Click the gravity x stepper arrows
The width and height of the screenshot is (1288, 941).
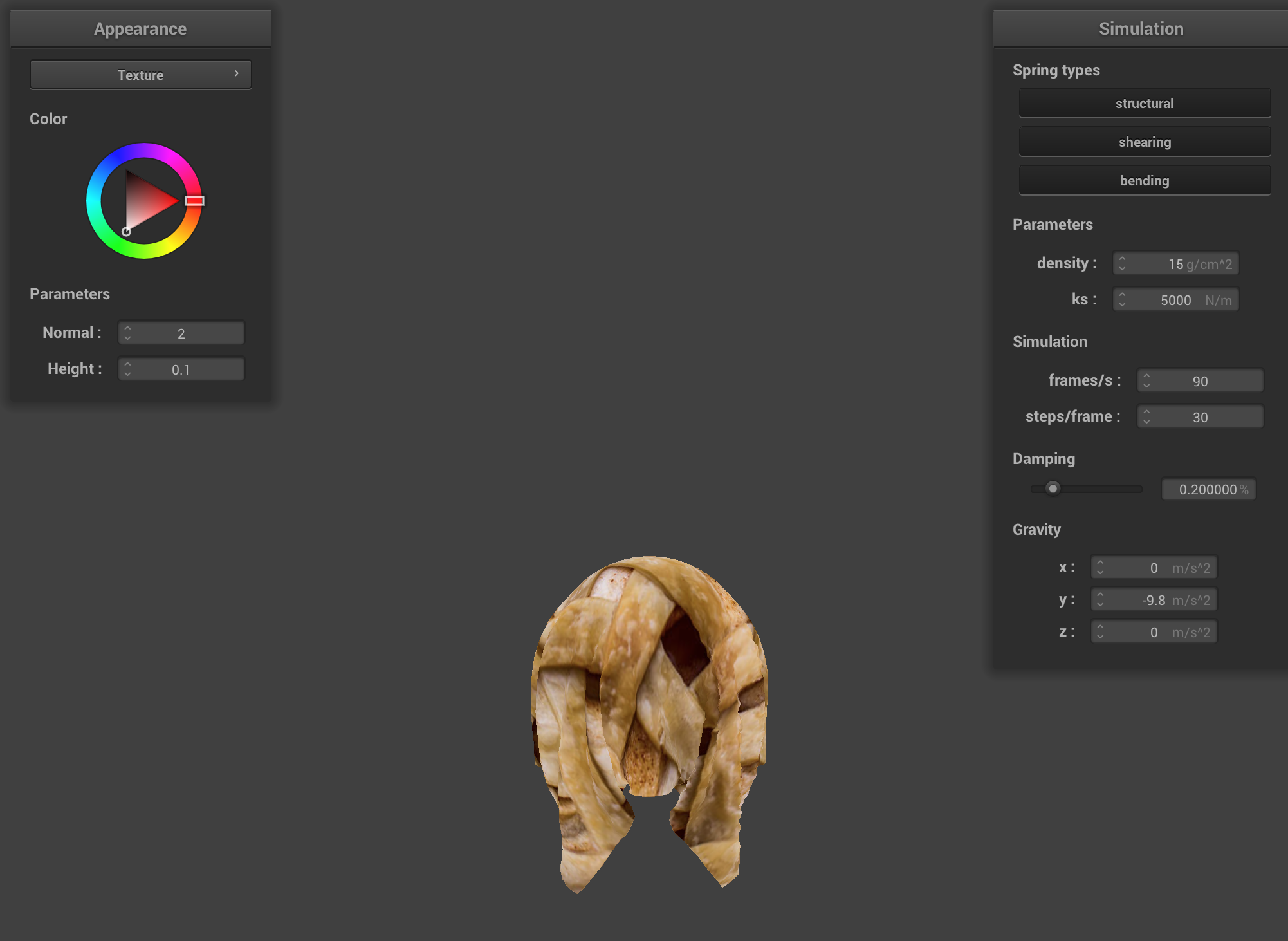pyautogui.click(x=1100, y=567)
